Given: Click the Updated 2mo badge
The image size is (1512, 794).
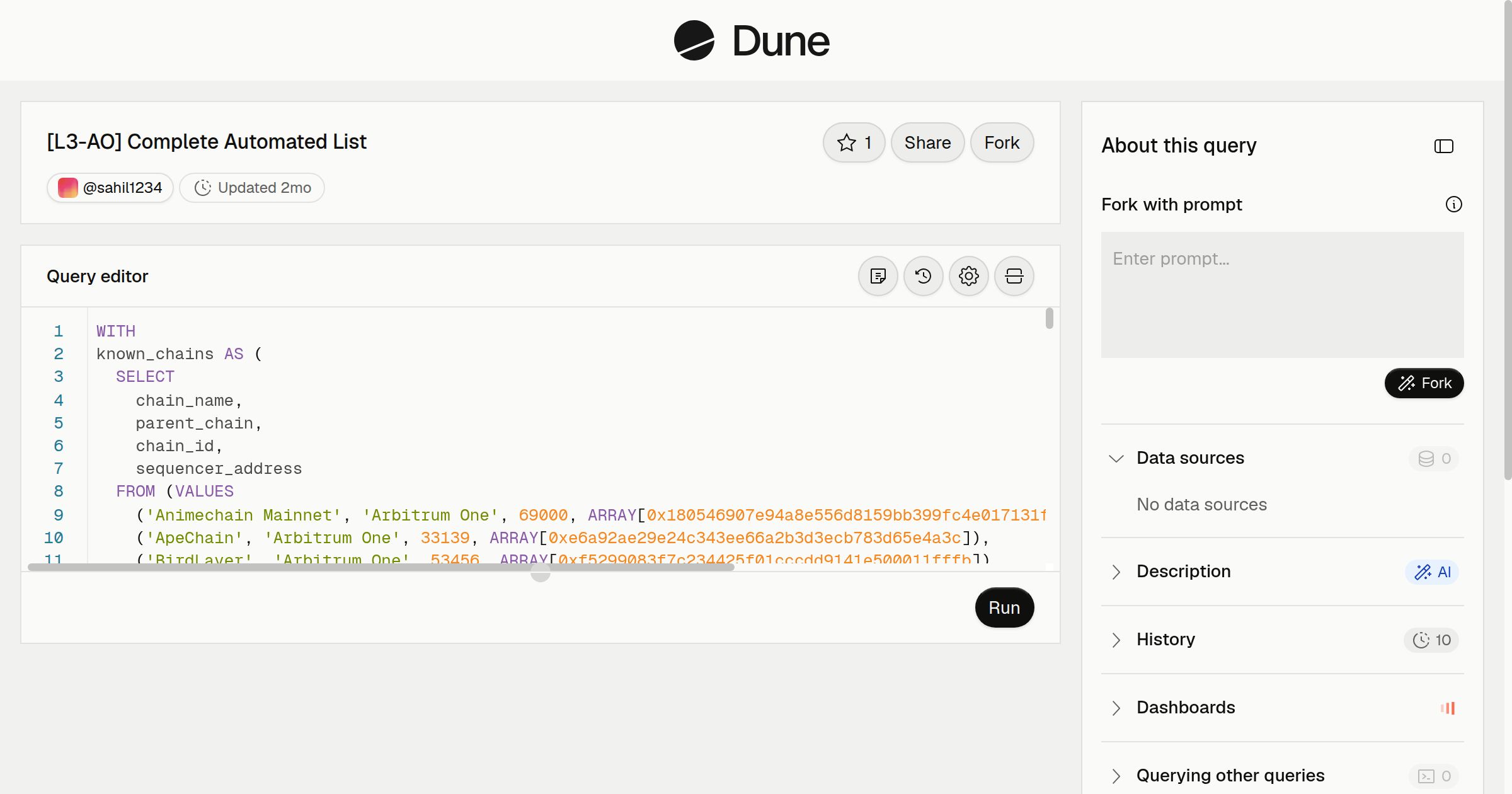Looking at the screenshot, I should point(252,188).
